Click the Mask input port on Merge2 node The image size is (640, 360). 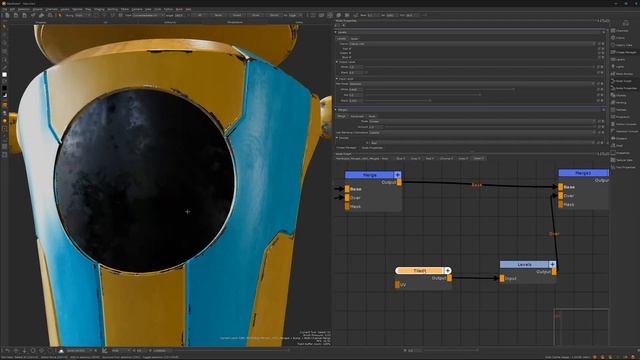560,204
